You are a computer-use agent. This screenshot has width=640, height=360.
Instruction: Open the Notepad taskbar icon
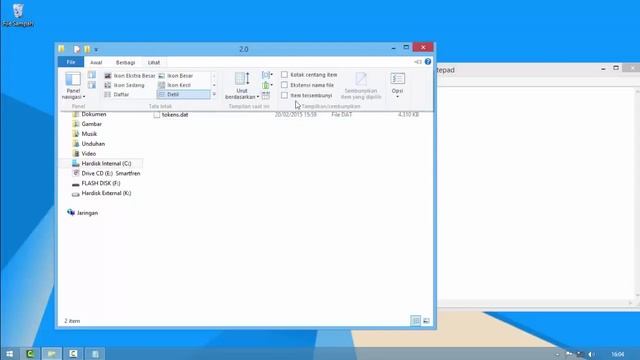95,354
